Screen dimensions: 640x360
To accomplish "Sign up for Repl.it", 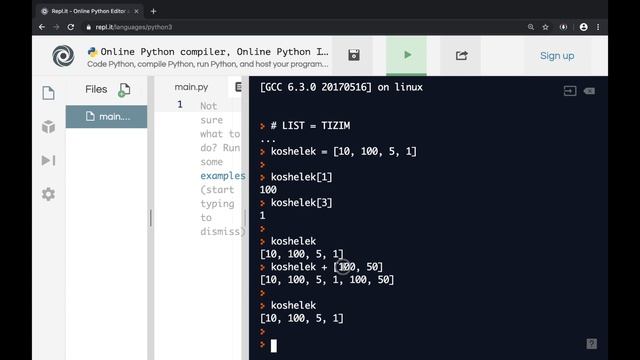I will point(557,56).
